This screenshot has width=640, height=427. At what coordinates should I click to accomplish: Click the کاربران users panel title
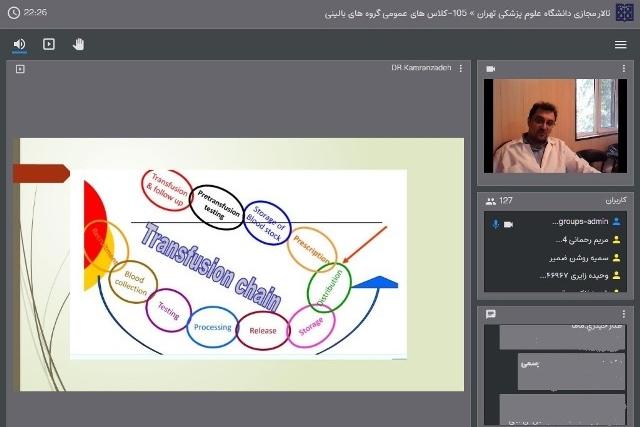(616, 201)
